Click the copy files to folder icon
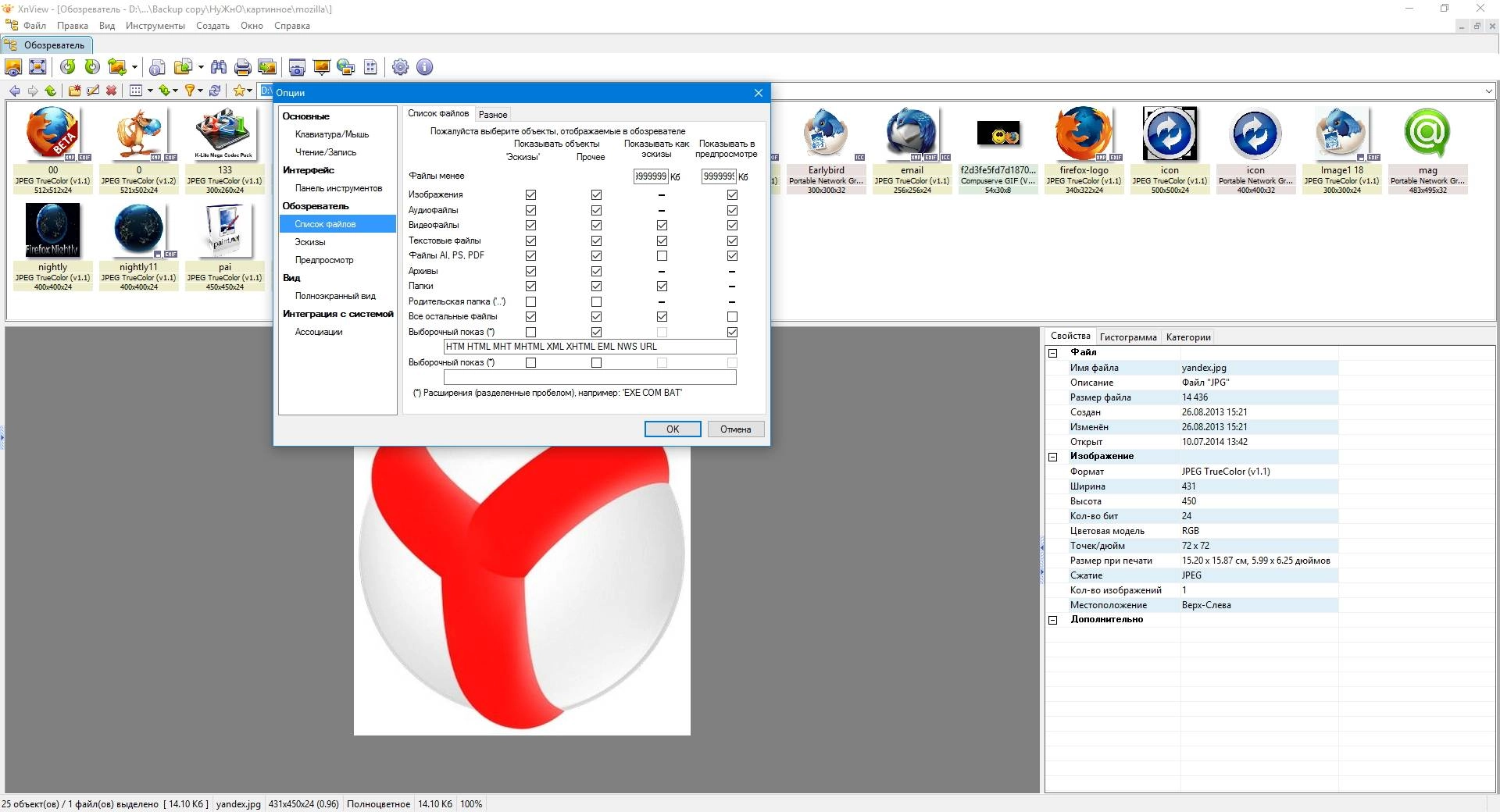The height and width of the screenshot is (812, 1500). (184, 67)
